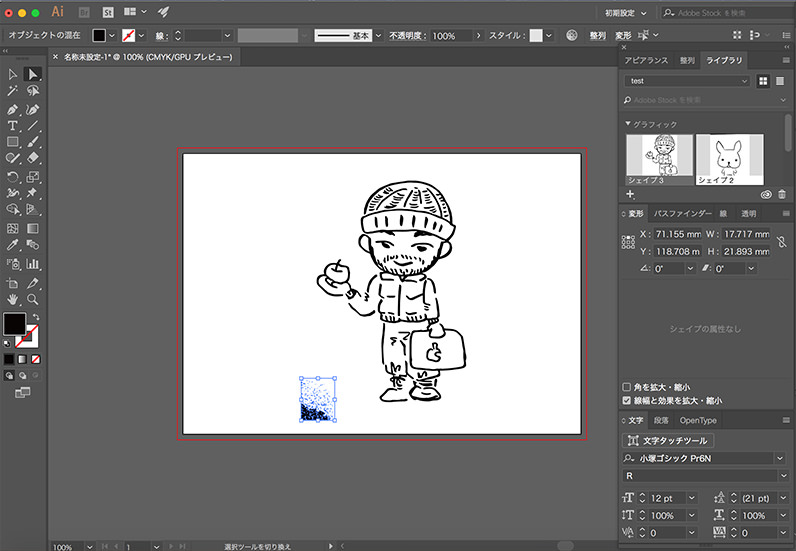796x551 pixels.
Task: Open the test library dropdown
Action: tap(686, 81)
